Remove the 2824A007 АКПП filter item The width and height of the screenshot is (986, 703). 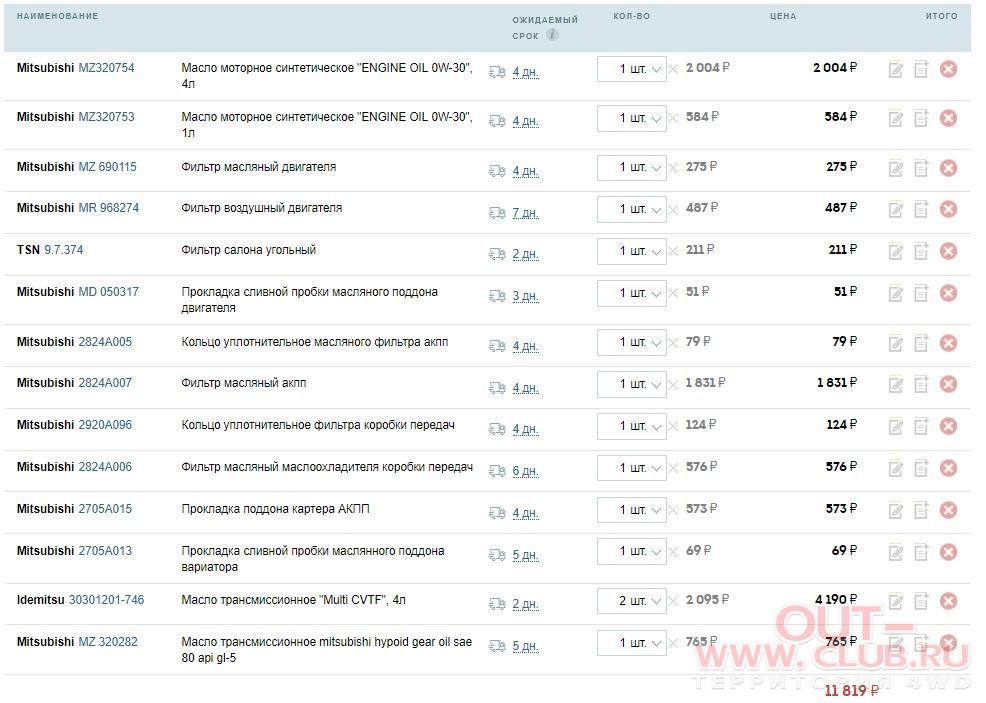948,384
